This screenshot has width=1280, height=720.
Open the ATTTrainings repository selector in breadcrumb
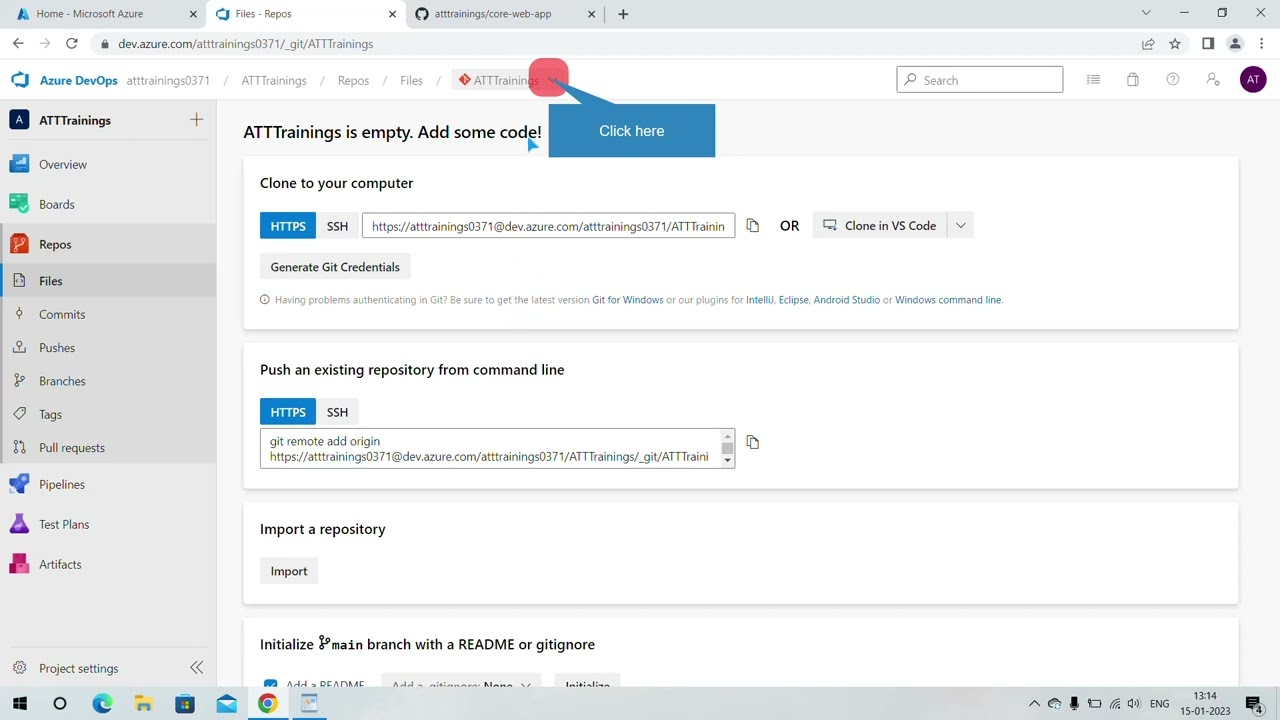(x=507, y=80)
